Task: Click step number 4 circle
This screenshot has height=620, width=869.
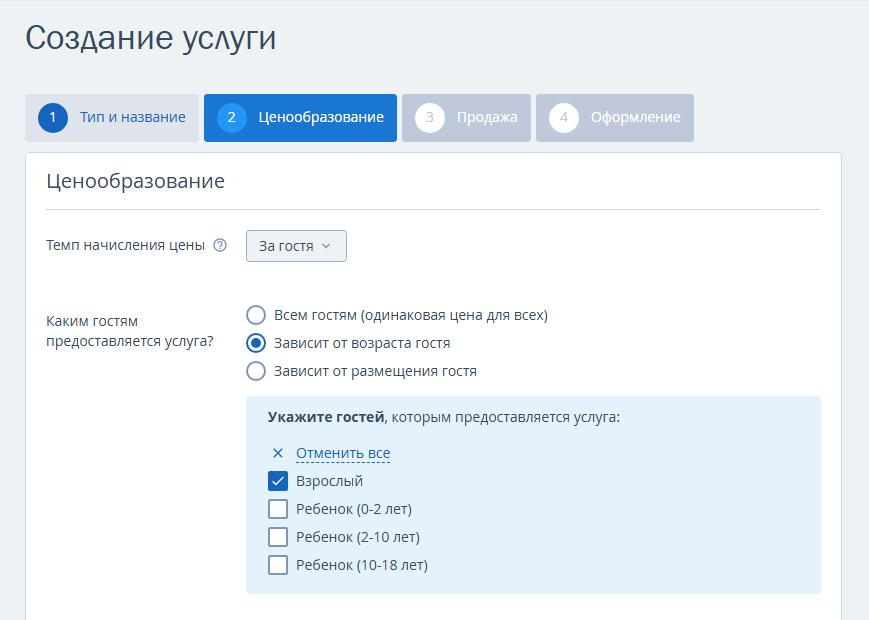Action: pyautogui.click(x=564, y=117)
